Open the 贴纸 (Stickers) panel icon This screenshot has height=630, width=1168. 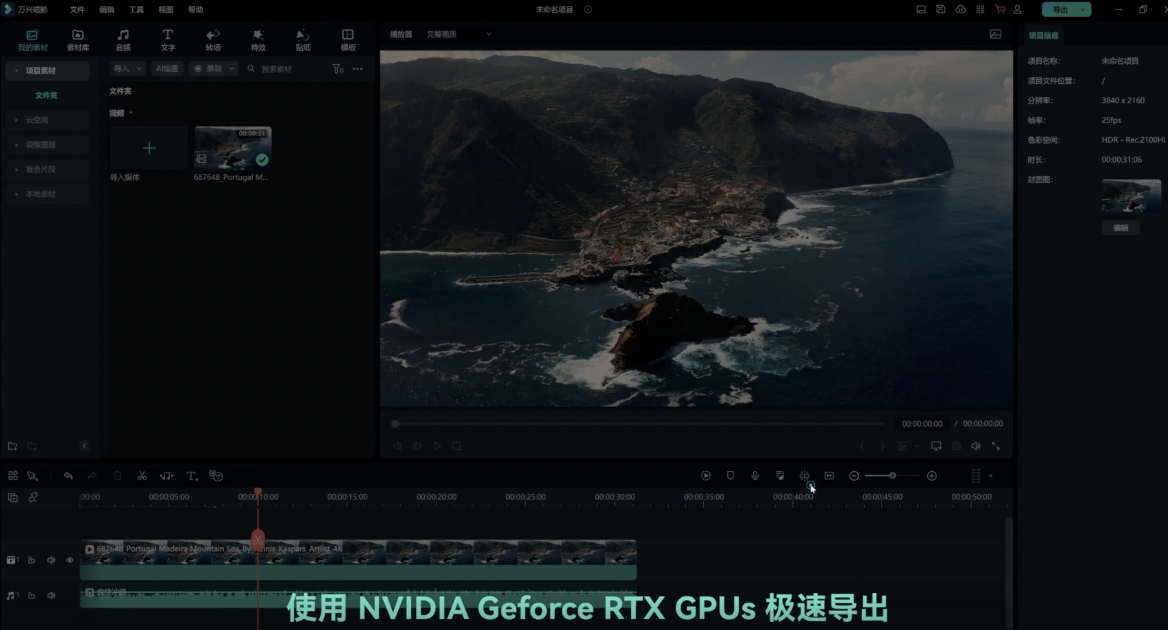pyautogui.click(x=301, y=39)
